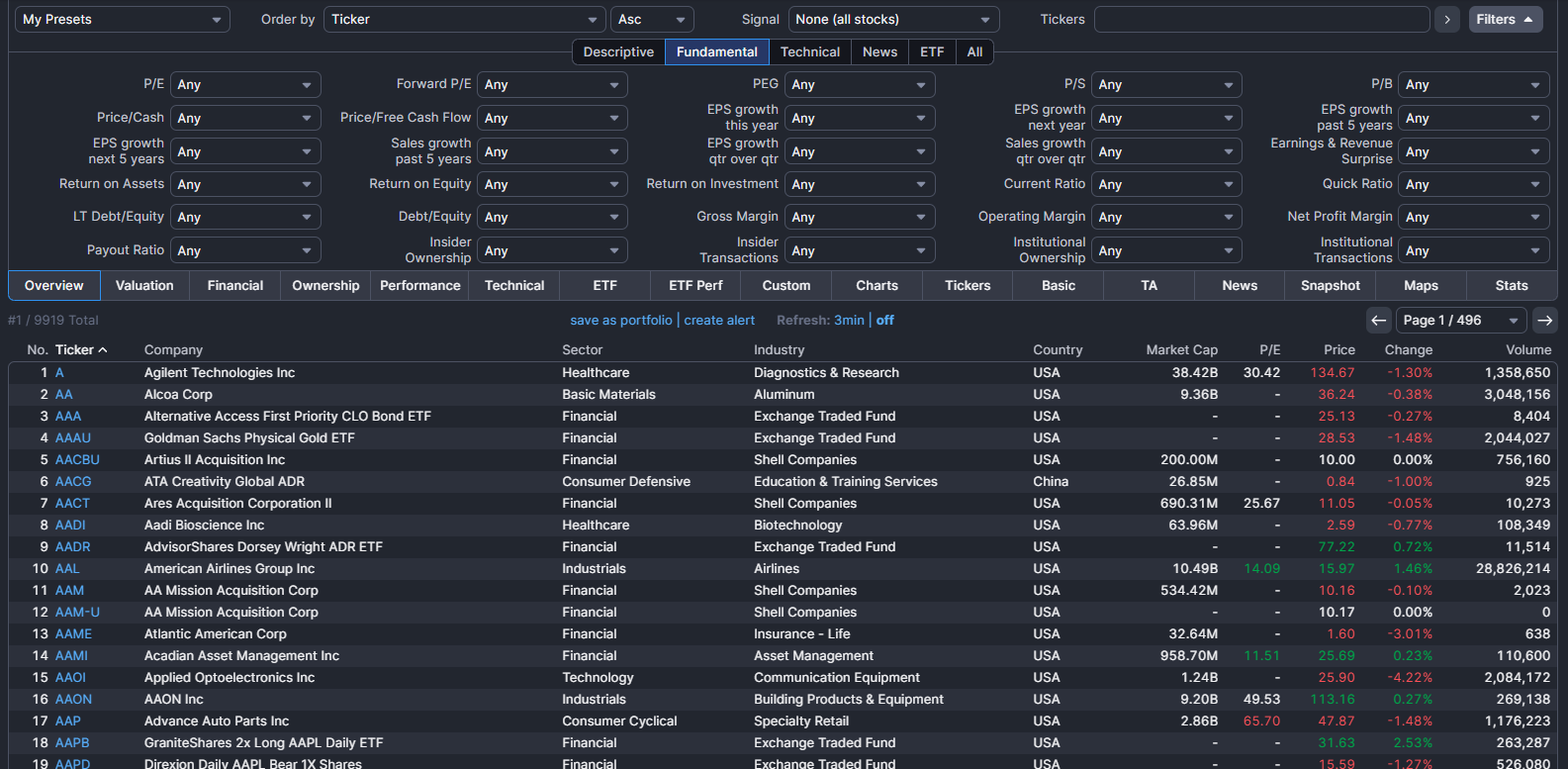Click company name Alcoa Corp

178,395
